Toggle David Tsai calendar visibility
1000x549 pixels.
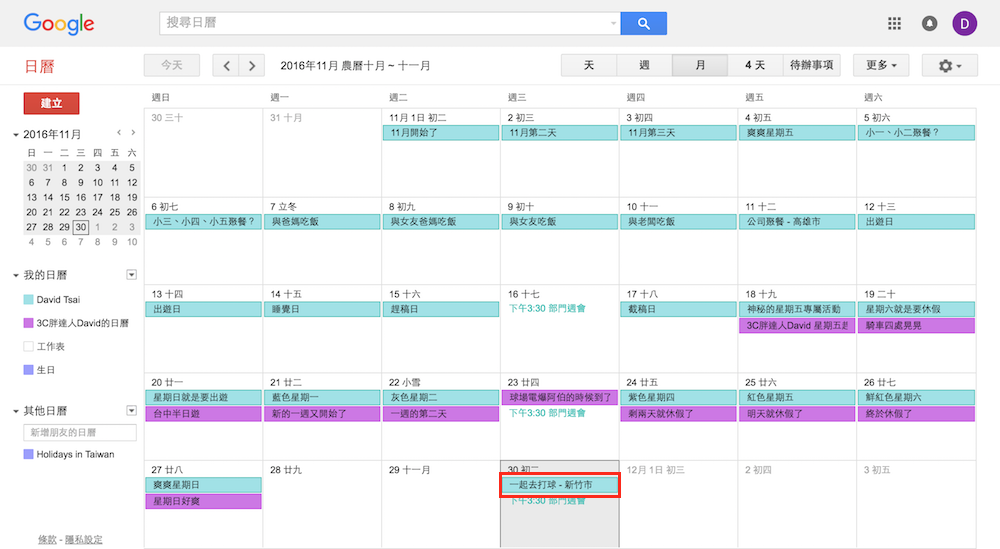pos(28,299)
